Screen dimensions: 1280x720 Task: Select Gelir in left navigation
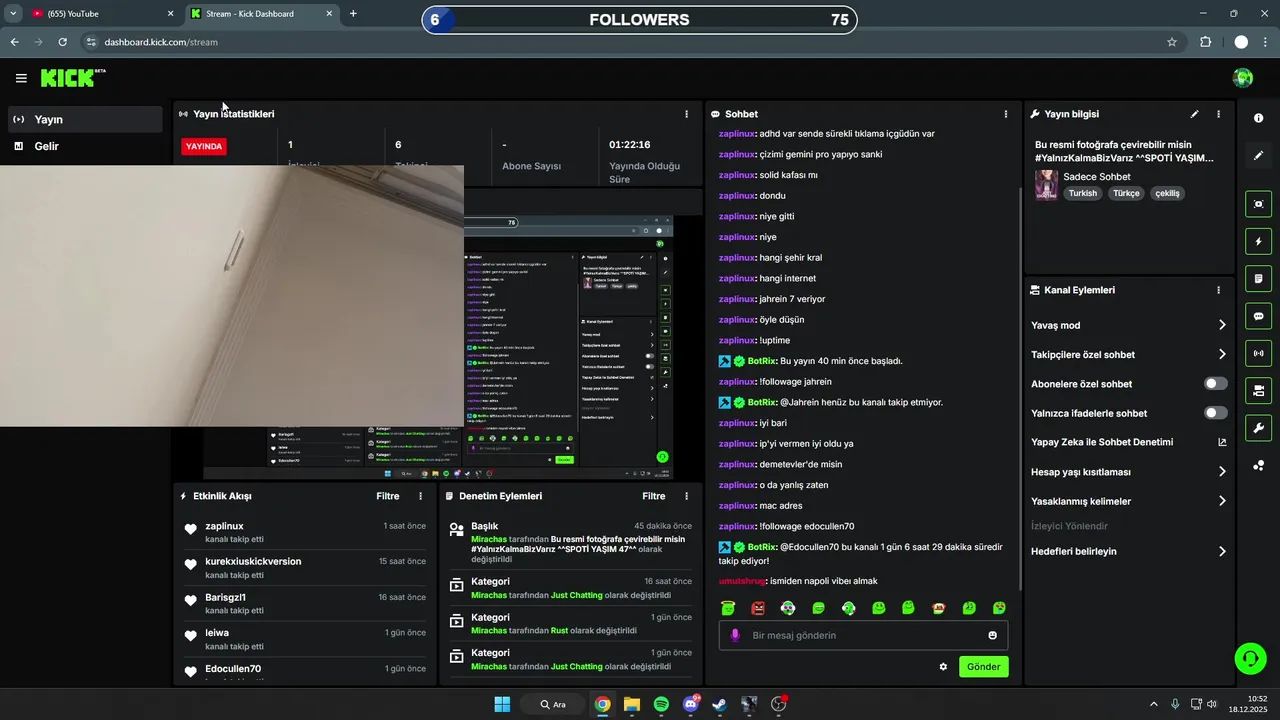coord(84,146)
